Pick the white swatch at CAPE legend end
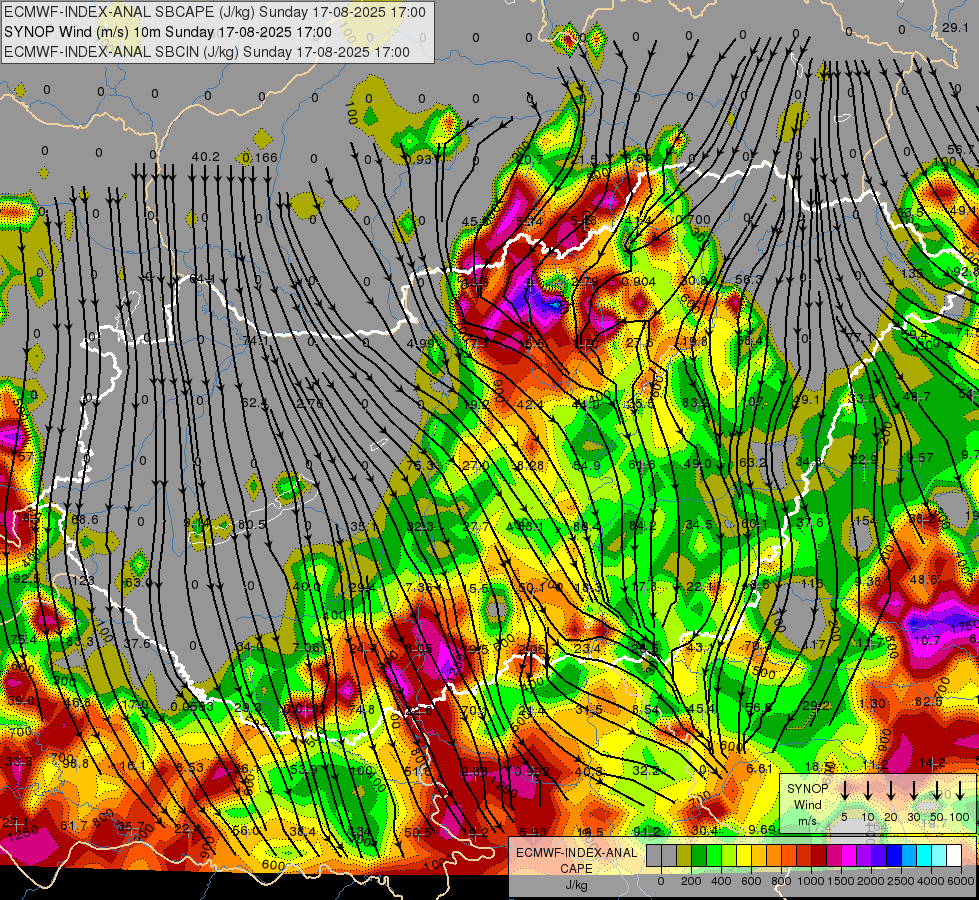979x900 pixels. point(954,855)
